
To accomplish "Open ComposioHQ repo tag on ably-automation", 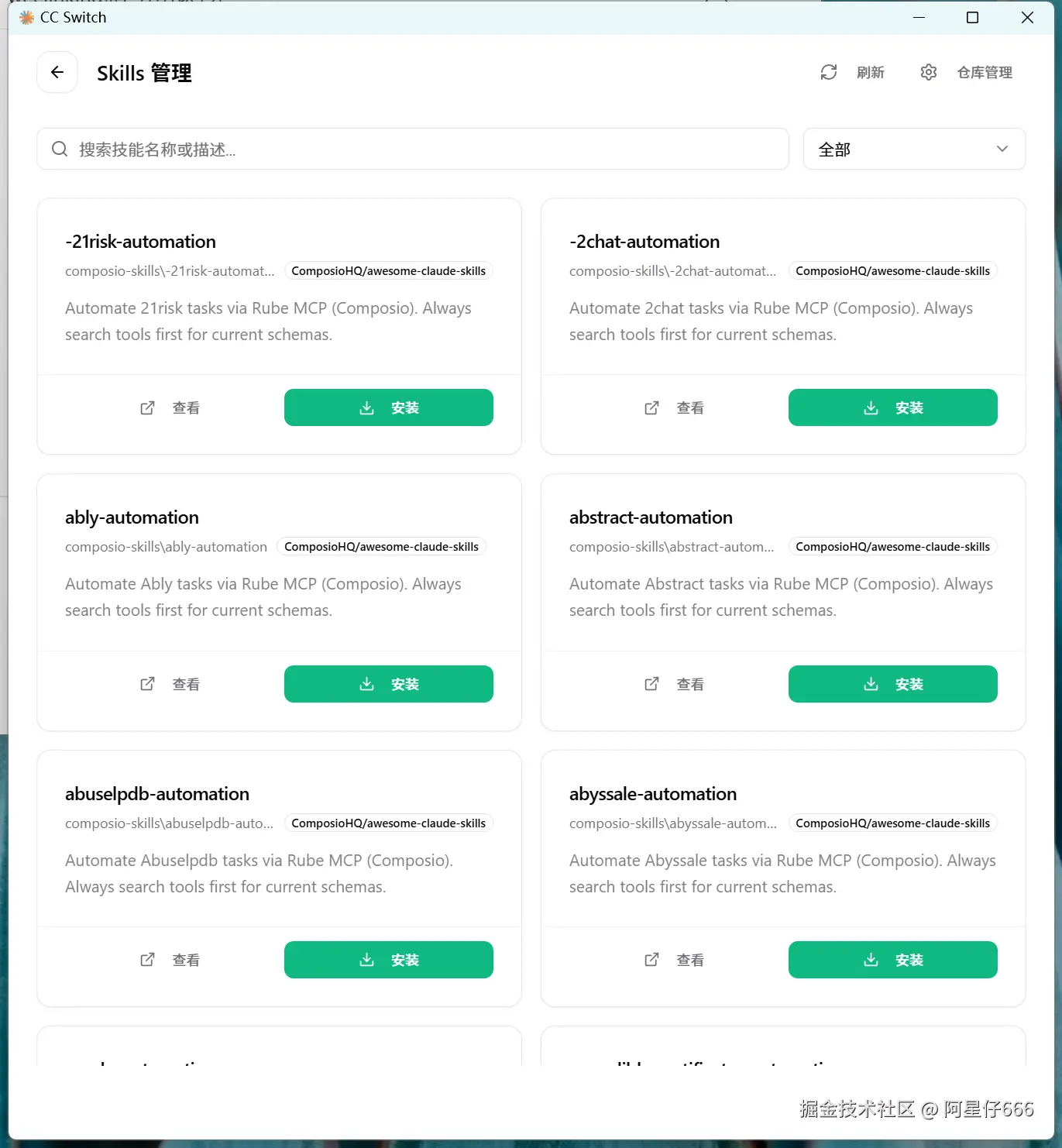I will pyautogui.click(x=381, y=547).
